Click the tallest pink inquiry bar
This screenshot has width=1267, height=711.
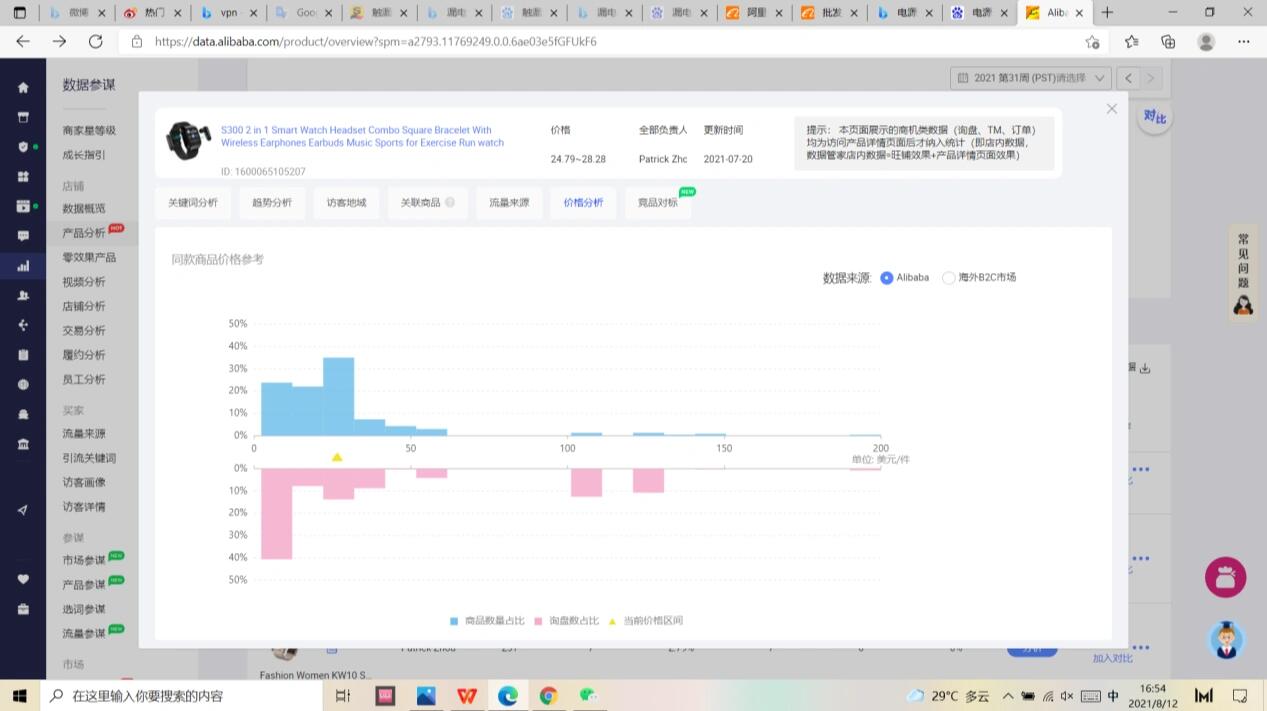(276, 513)
